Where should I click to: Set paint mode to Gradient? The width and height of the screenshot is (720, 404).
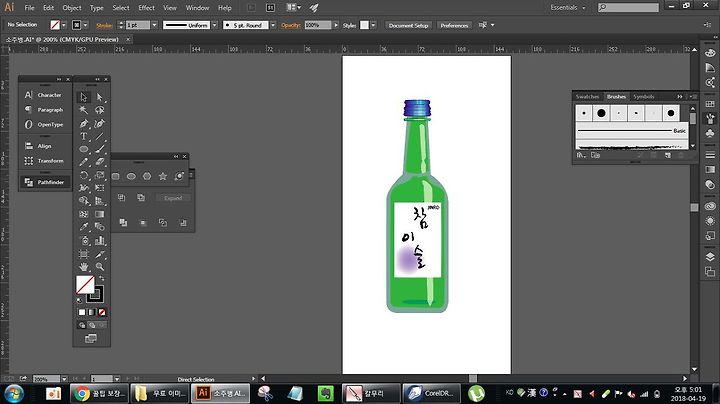(x=92, y=312)
